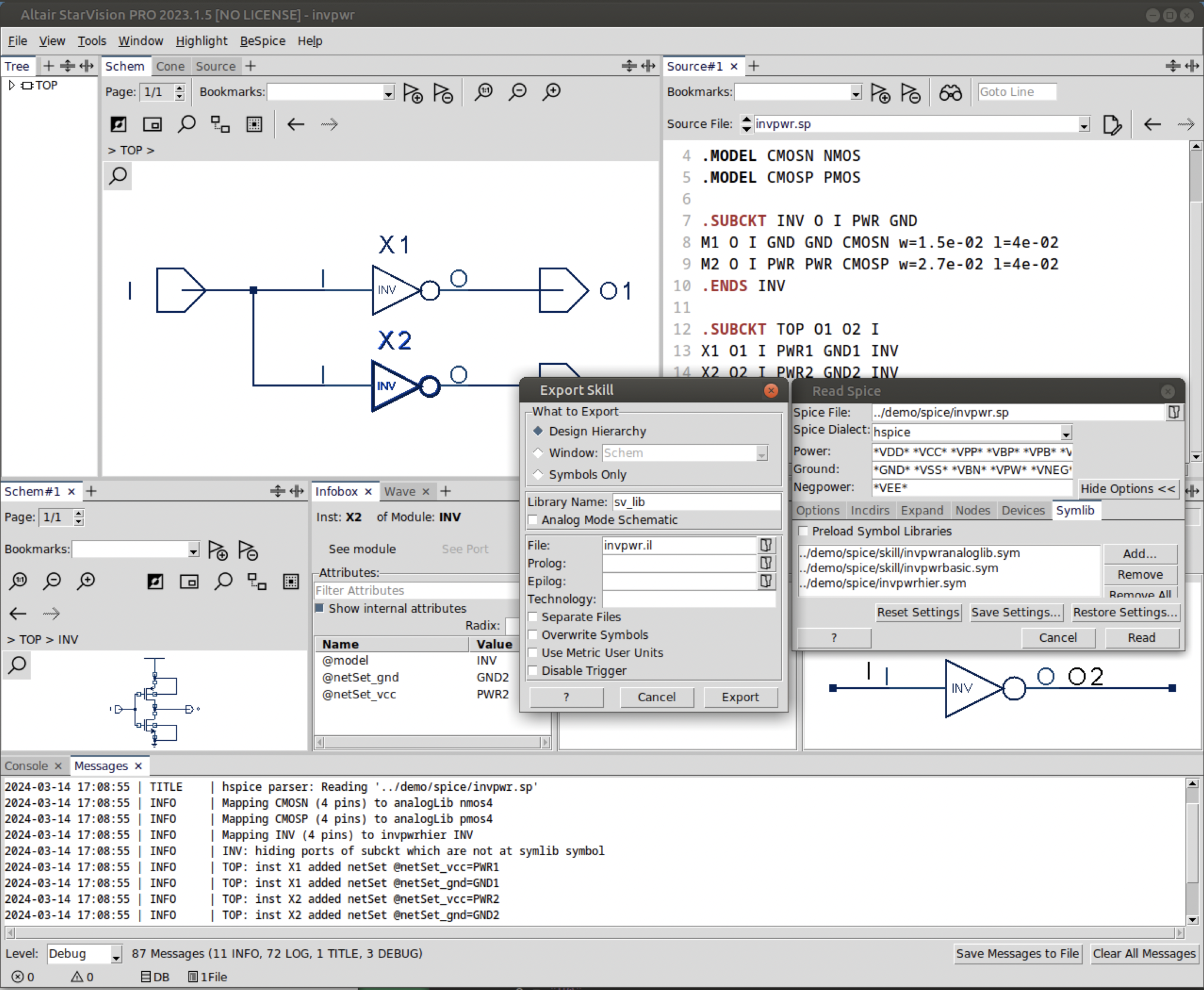The width and height of the screenshot is (1204, 990).
Task: Click back arrow in Schem panel toolbar
Action: click(x=295, y=124)
